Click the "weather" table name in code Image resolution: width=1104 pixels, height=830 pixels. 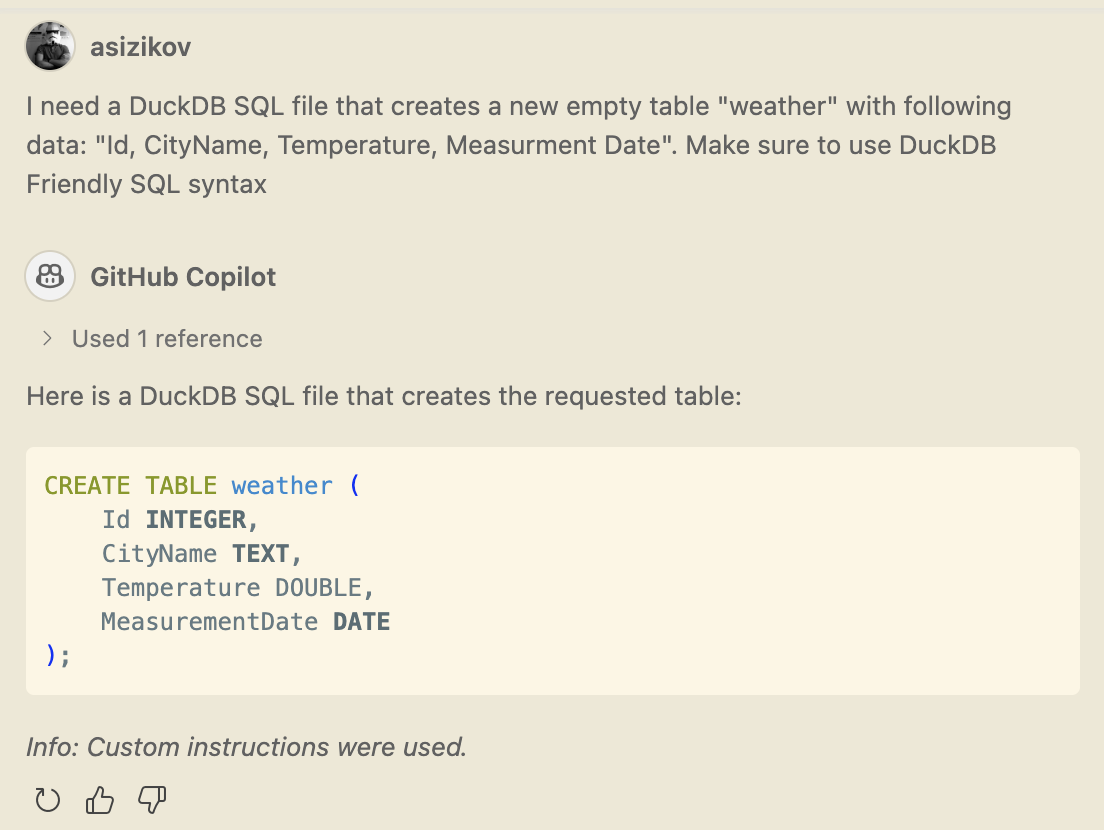click(282, 486)
